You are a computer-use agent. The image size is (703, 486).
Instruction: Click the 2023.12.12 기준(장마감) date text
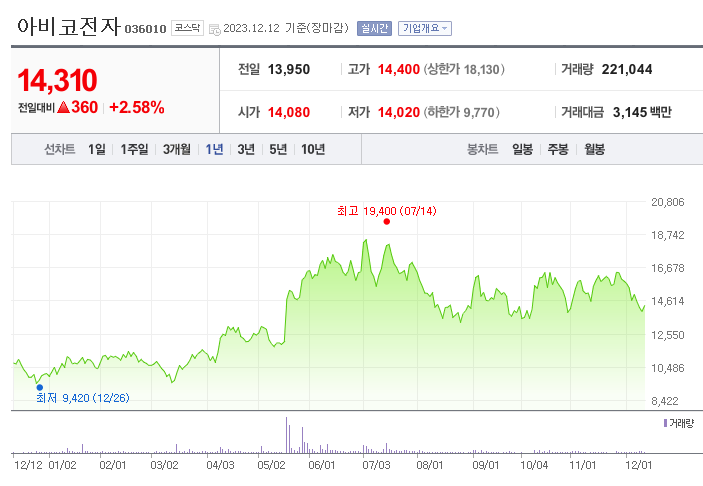pyautogui.click(x=286, y=28)
